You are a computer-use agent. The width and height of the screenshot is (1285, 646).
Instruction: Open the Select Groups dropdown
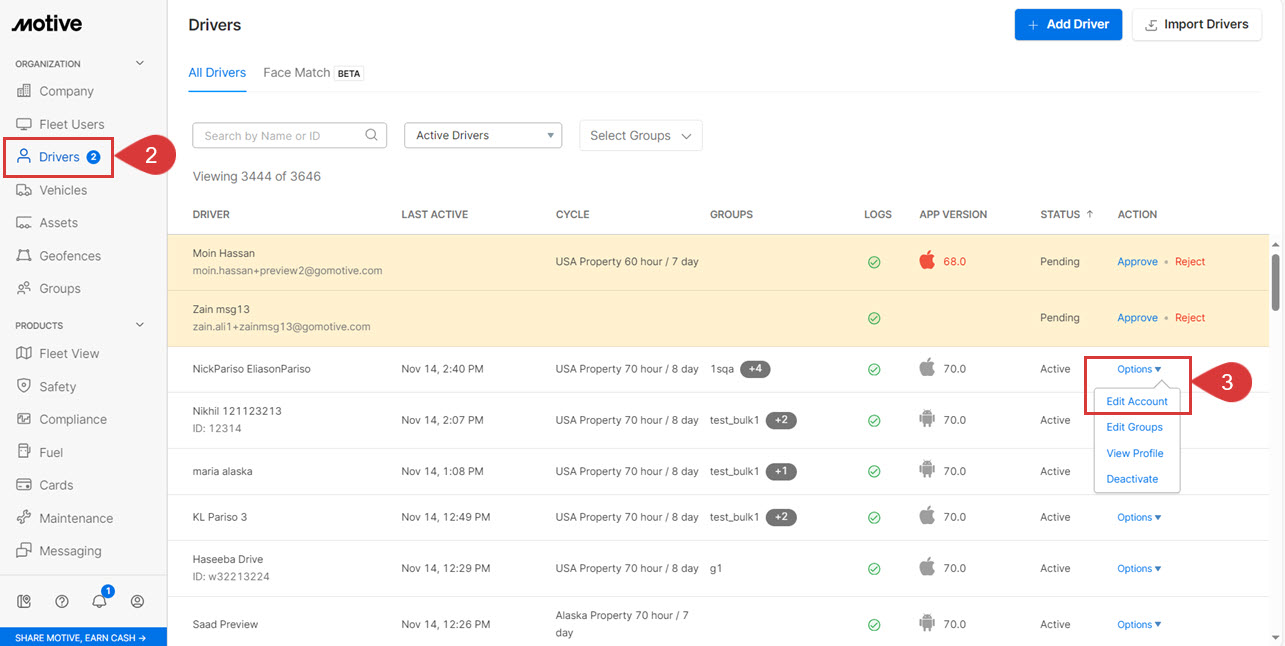(x=641, y=135)
